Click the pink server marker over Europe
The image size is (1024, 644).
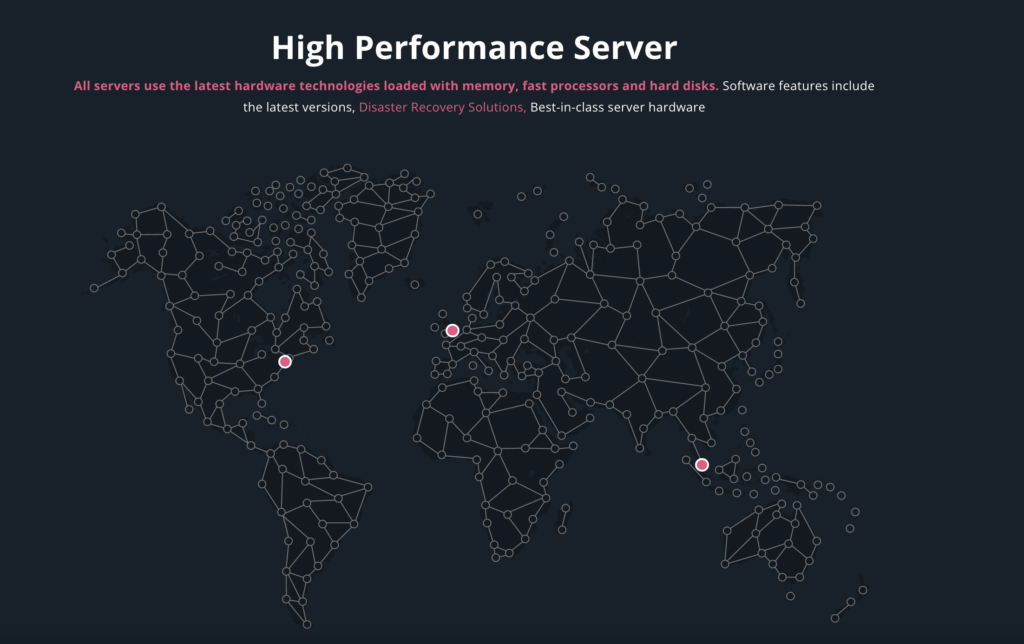point(452,330)
